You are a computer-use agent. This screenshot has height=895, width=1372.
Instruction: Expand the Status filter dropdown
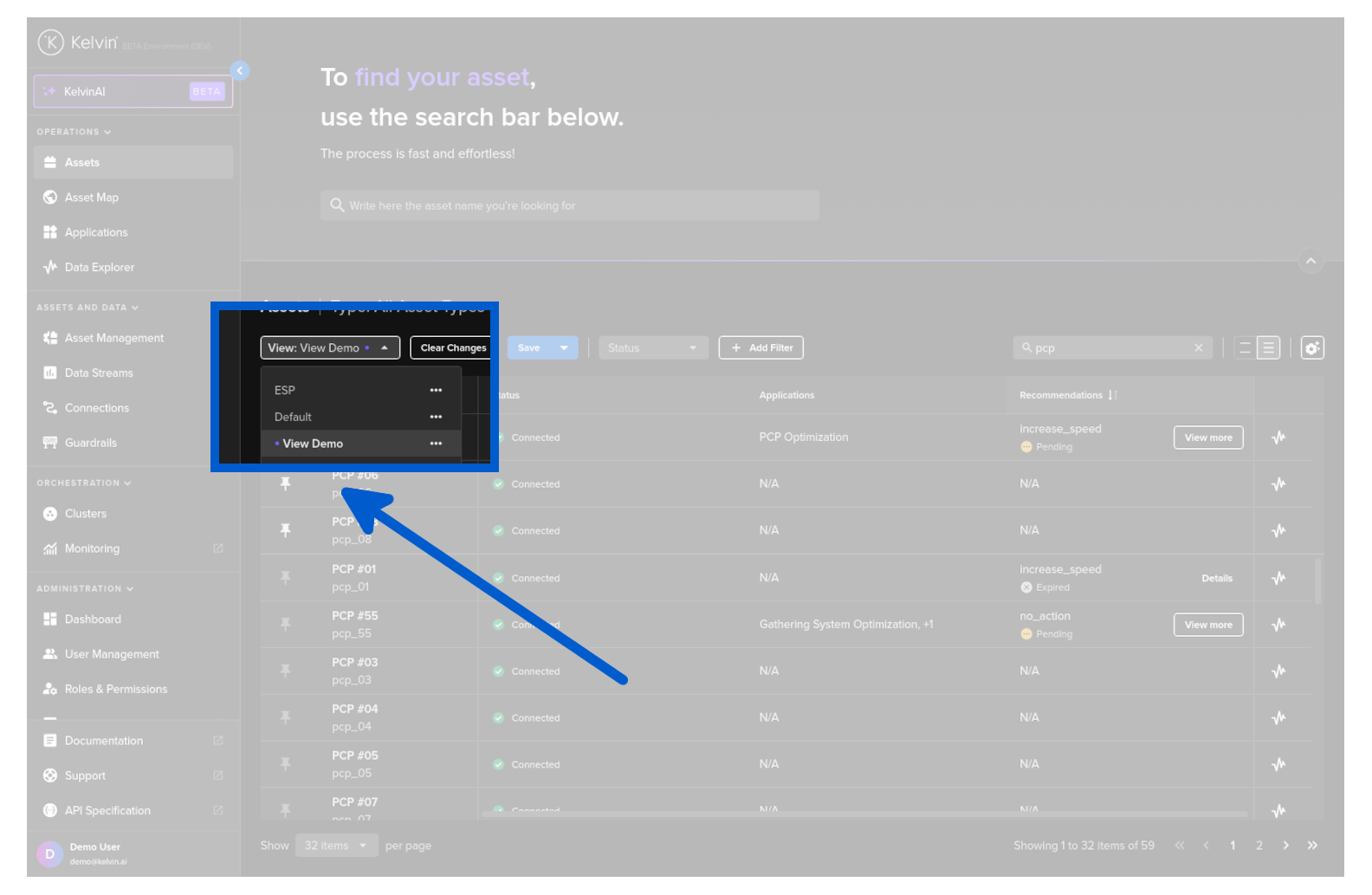(652, 348)
